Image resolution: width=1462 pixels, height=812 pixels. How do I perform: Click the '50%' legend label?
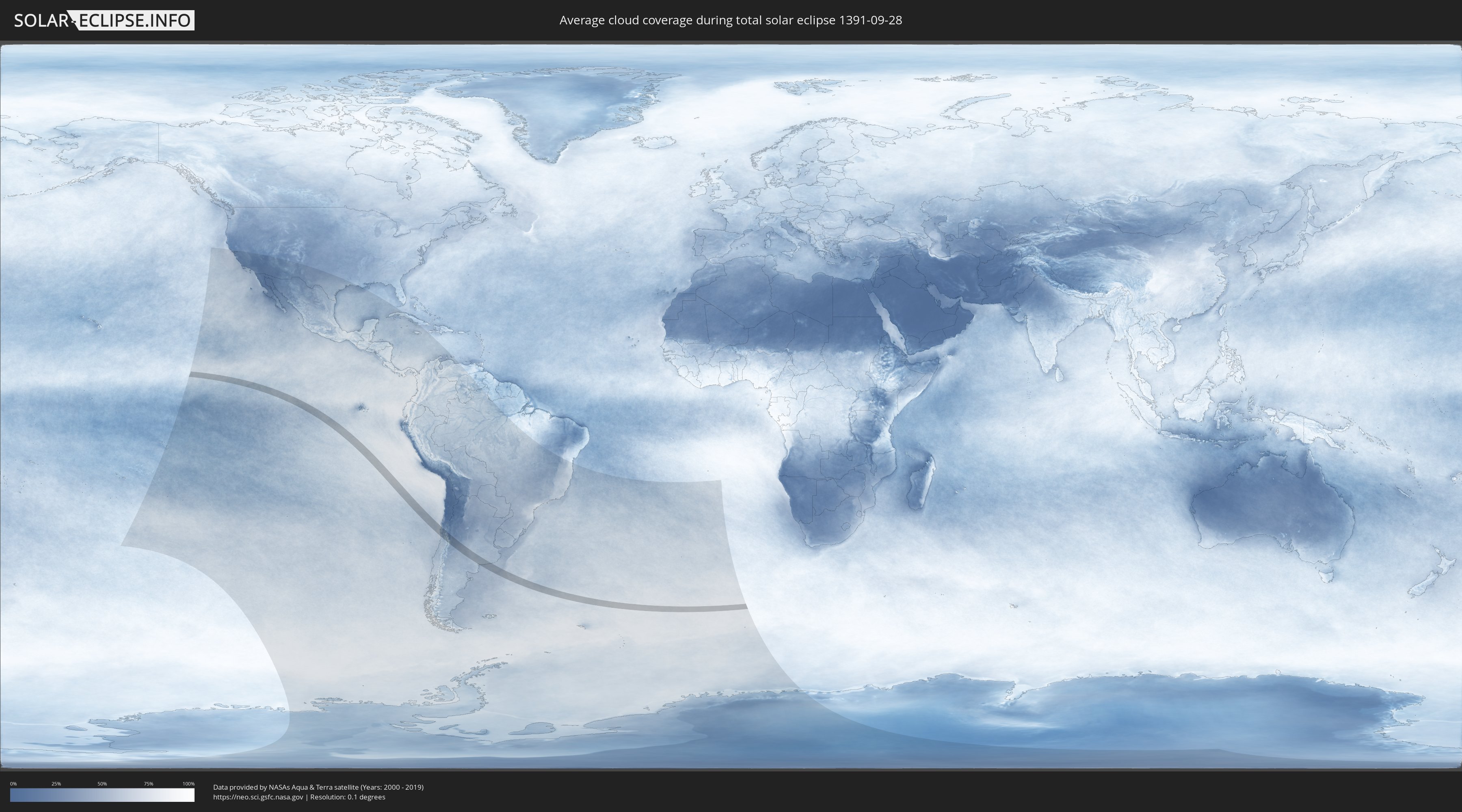click(102, 784)
